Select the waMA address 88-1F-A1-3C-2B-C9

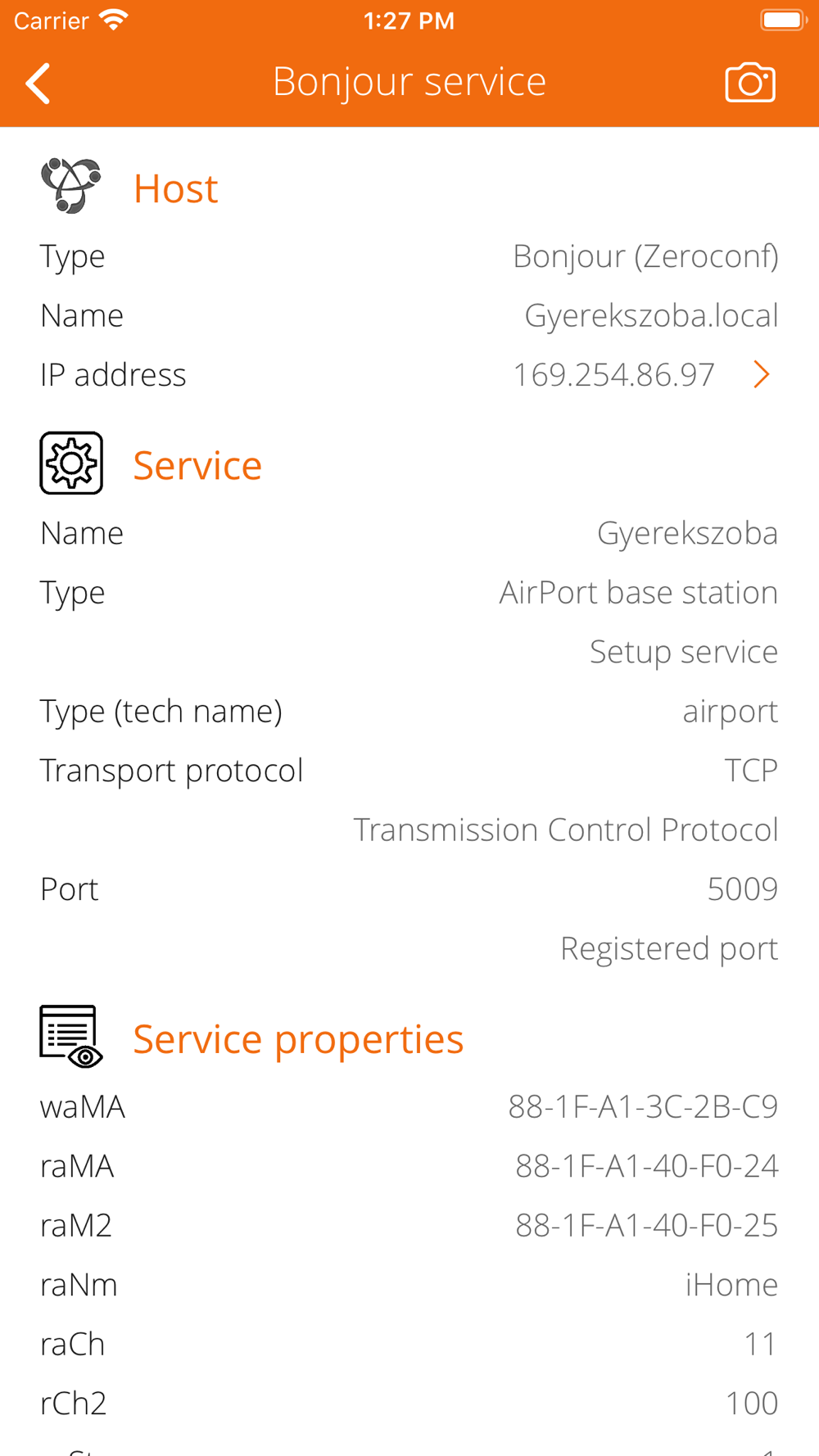643,1106
